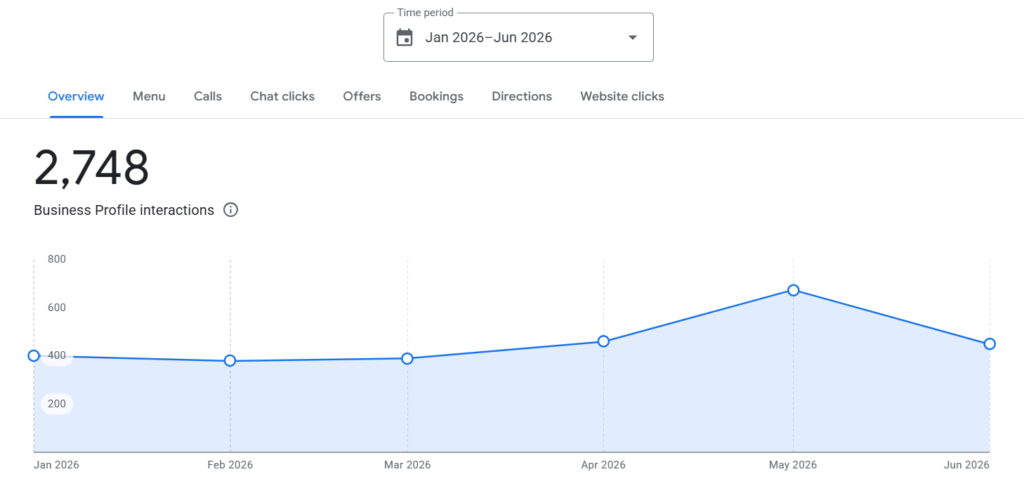The width and height of the screenshot is (1024, 486).
Task: Click the Jan 2026–Jun 2026 period text
Action: (x=488, y=38)
